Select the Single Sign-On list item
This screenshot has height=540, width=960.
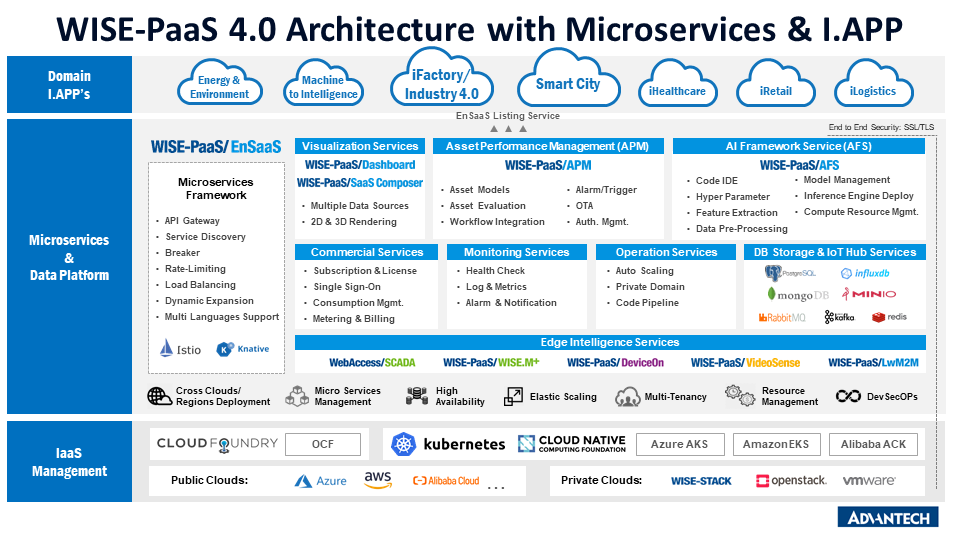click(x=347, y=287)
